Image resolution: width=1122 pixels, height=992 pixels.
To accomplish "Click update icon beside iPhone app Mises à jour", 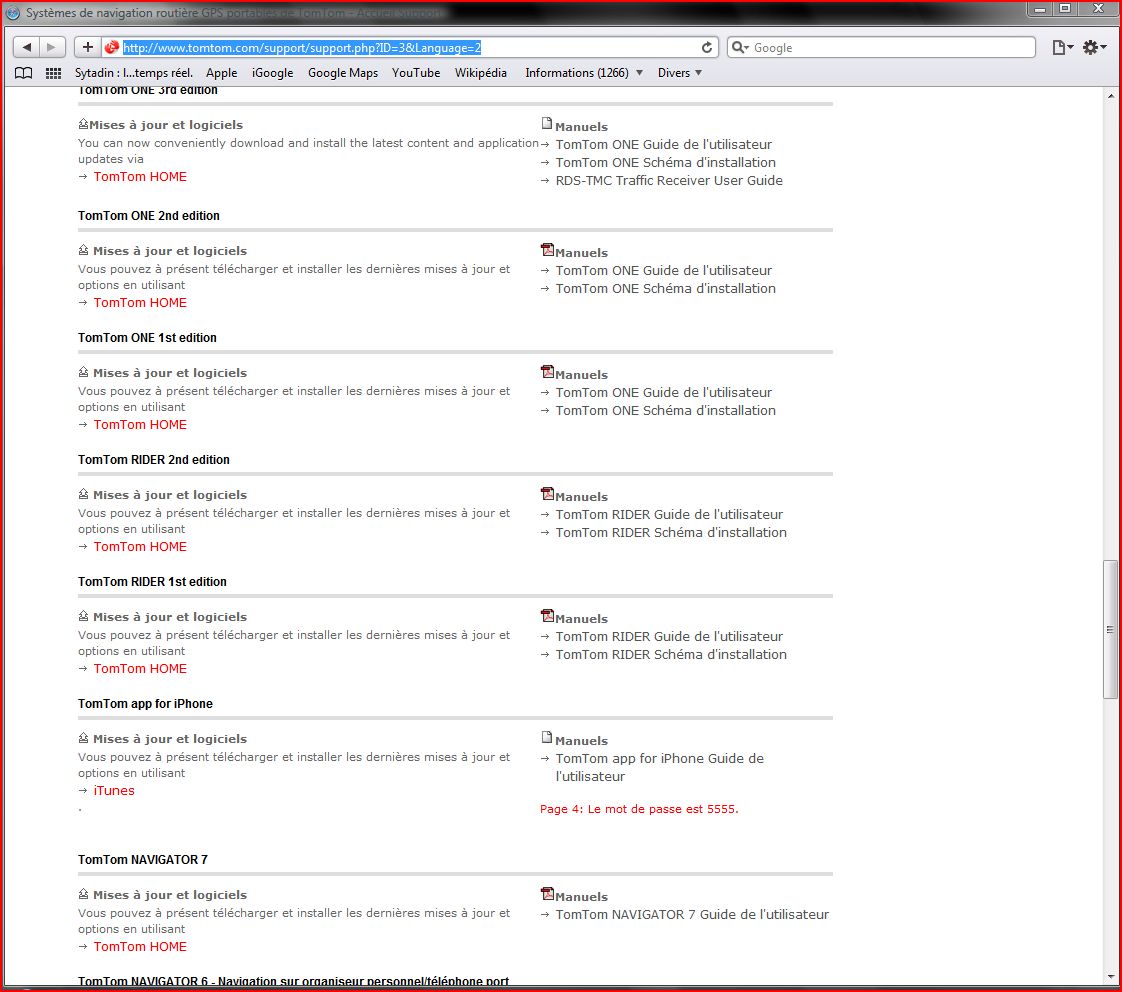I will tap(84, 738).
